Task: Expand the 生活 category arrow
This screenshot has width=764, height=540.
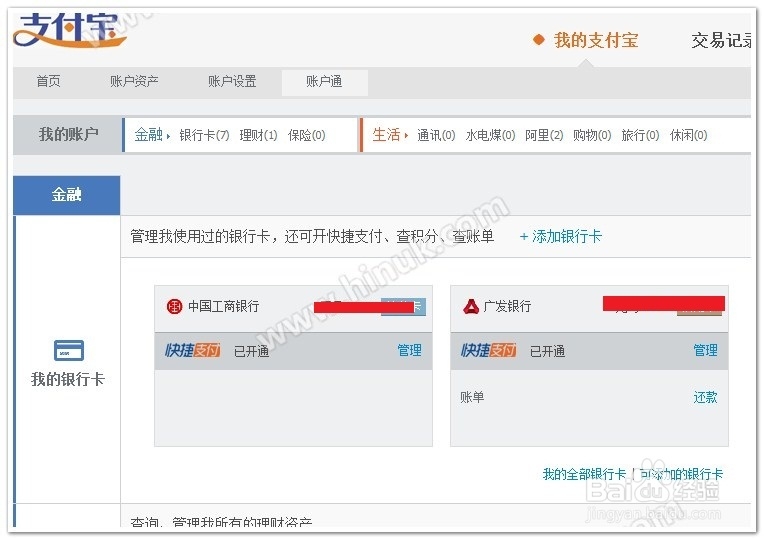Action: (406, 135)
